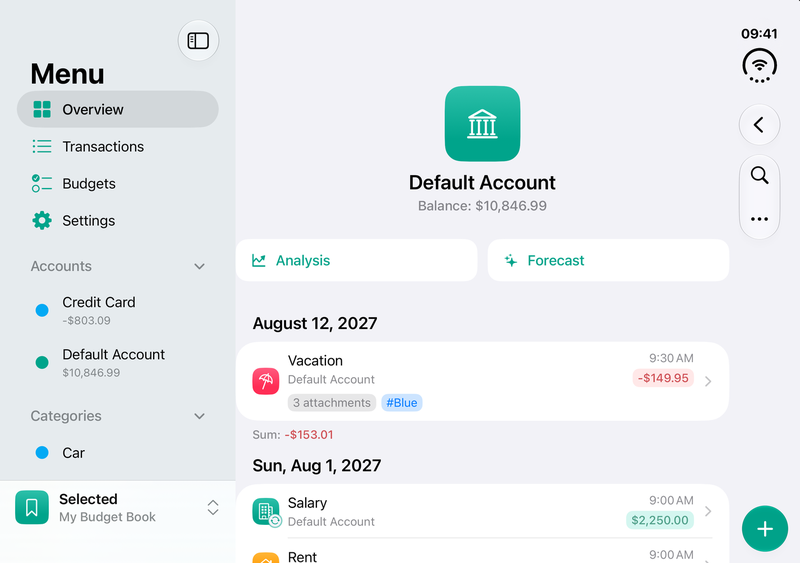Viewport: 800px width, 563px height.
Task: Open the Overview menu item
Action: (118, 109)
